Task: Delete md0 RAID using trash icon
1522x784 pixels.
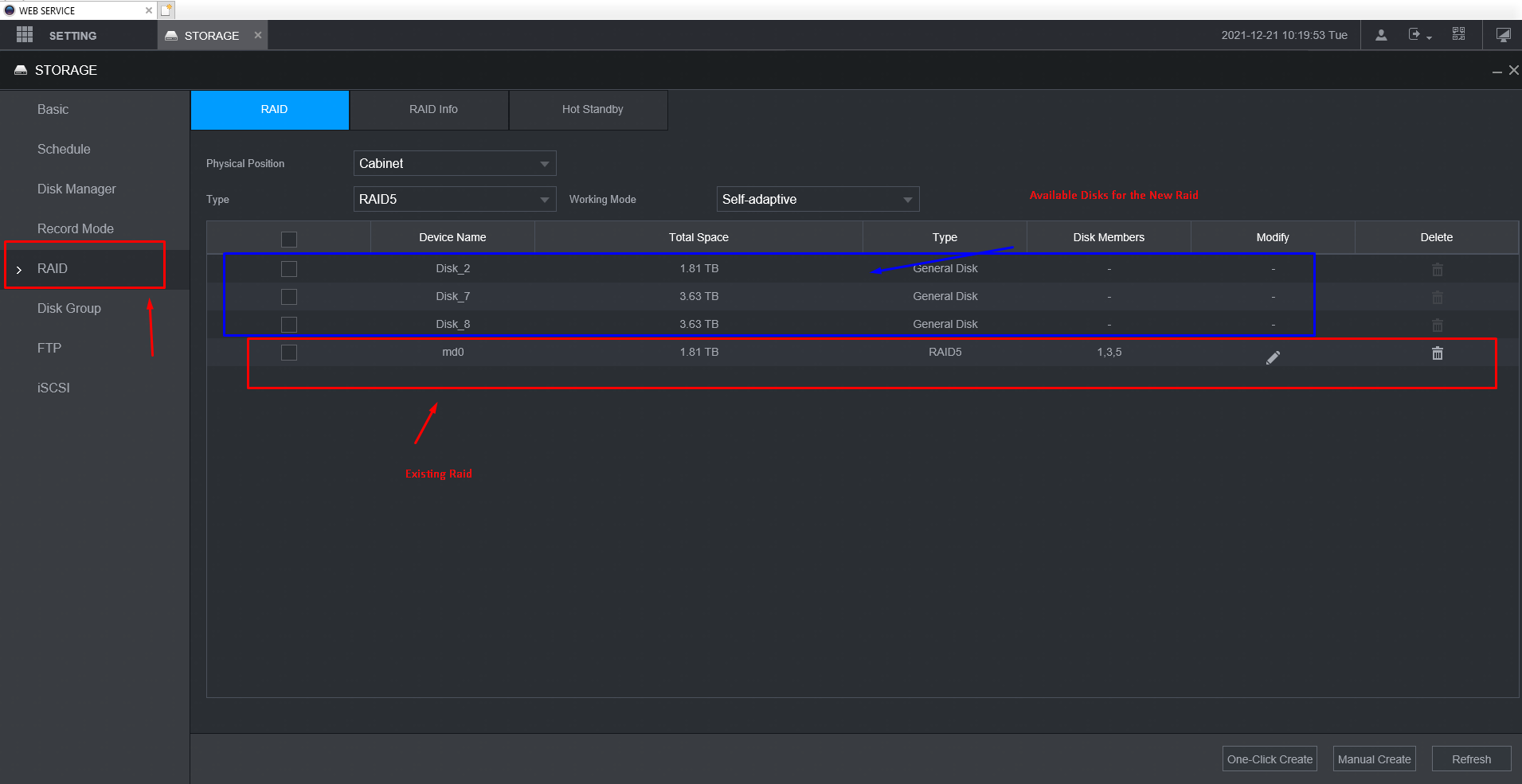Action: (x=1437, y=353)
